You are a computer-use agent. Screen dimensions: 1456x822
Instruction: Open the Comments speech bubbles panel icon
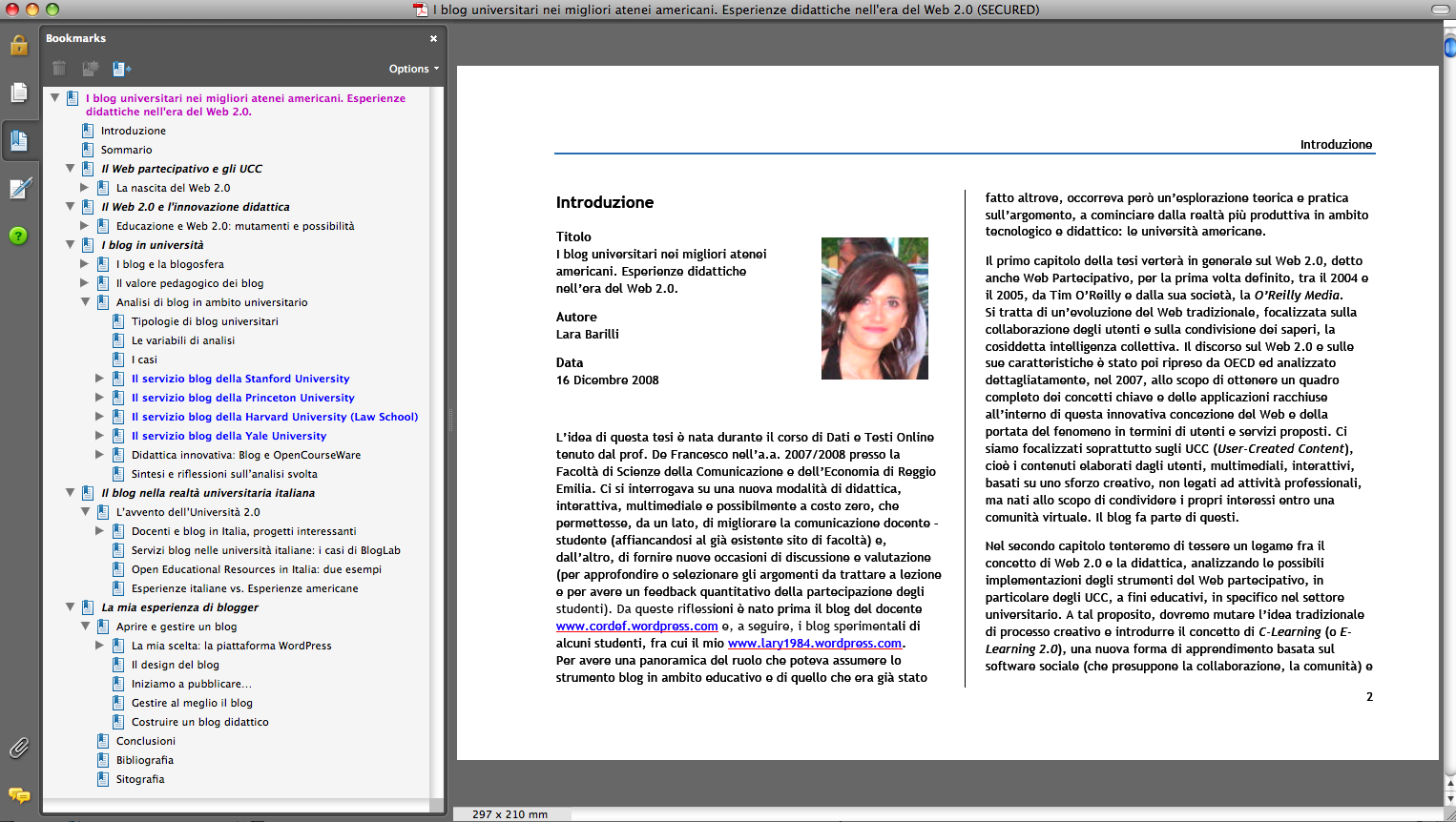point(19,794)
